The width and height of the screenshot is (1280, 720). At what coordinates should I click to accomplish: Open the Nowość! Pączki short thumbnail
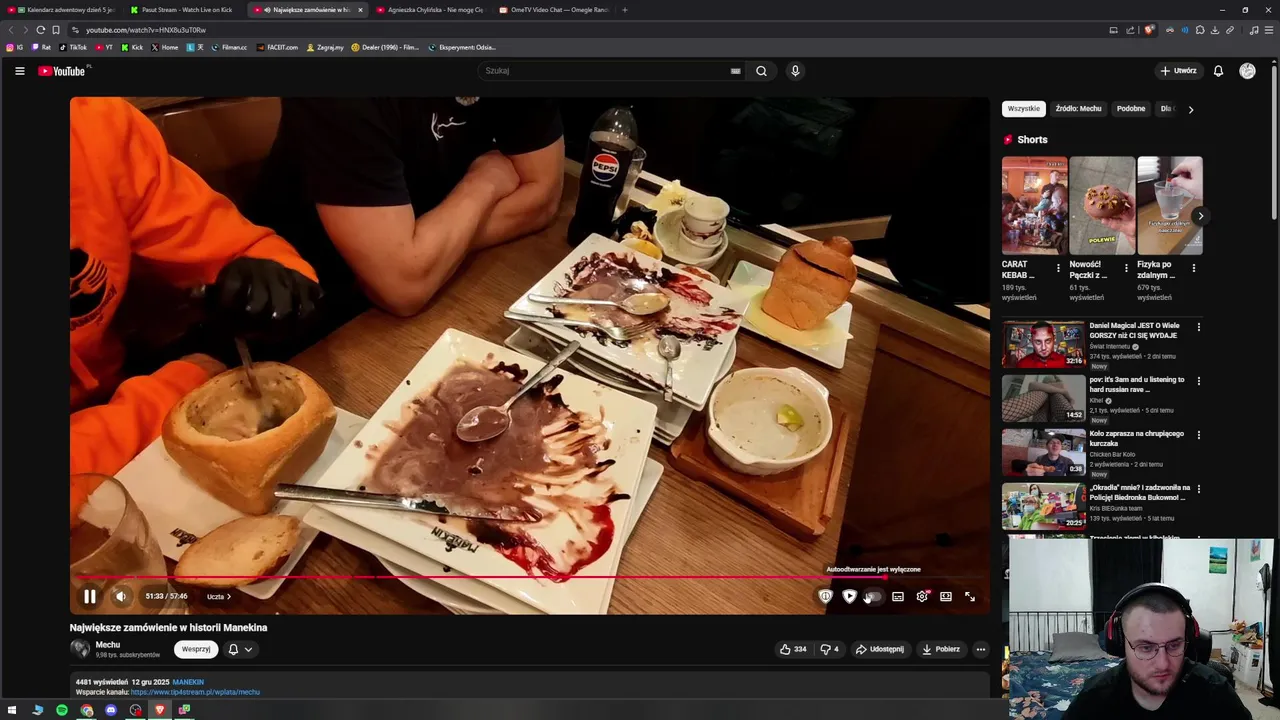point(1102,205)
